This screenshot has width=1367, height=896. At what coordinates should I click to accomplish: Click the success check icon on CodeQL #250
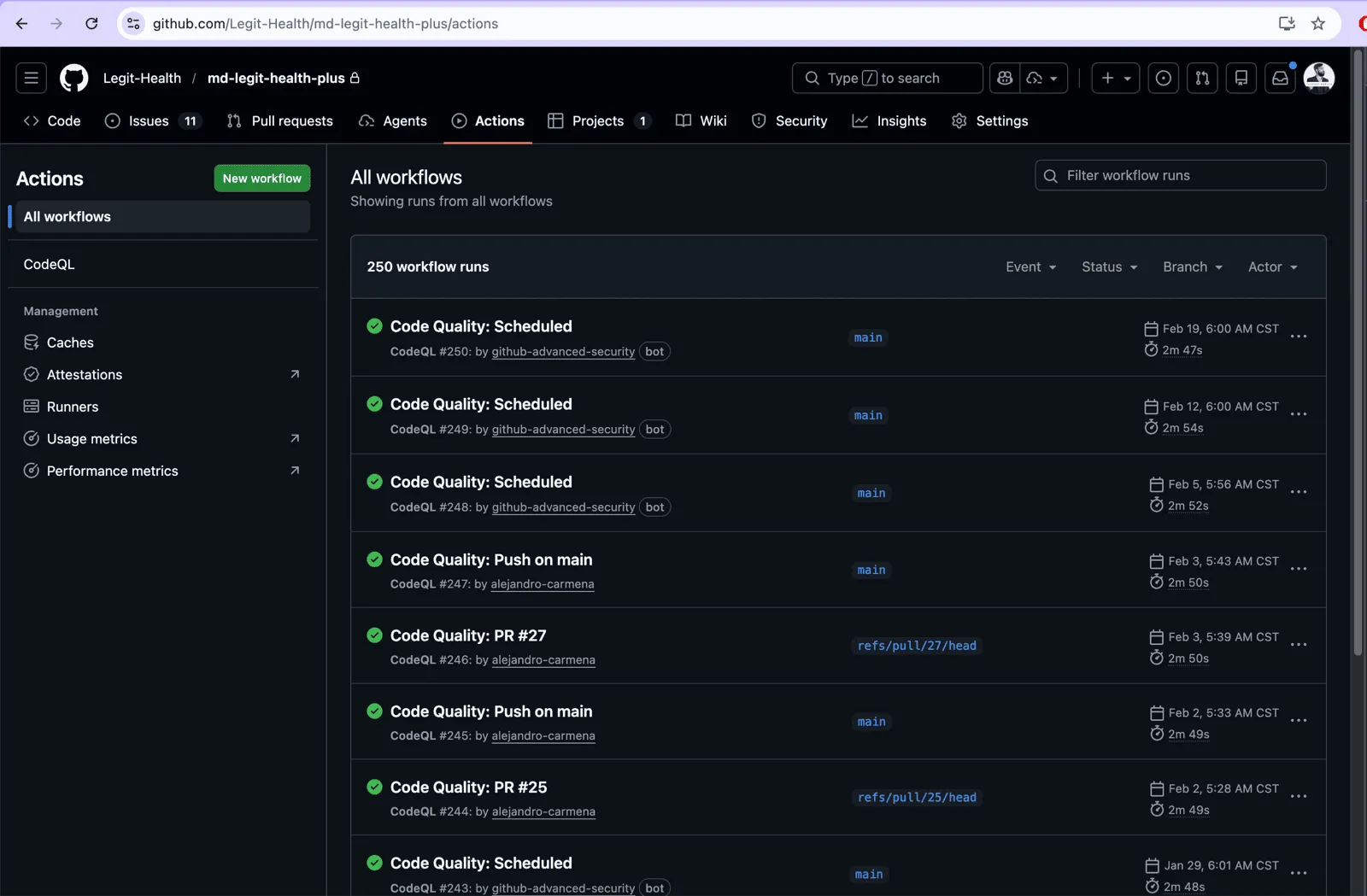pos(374,326)
